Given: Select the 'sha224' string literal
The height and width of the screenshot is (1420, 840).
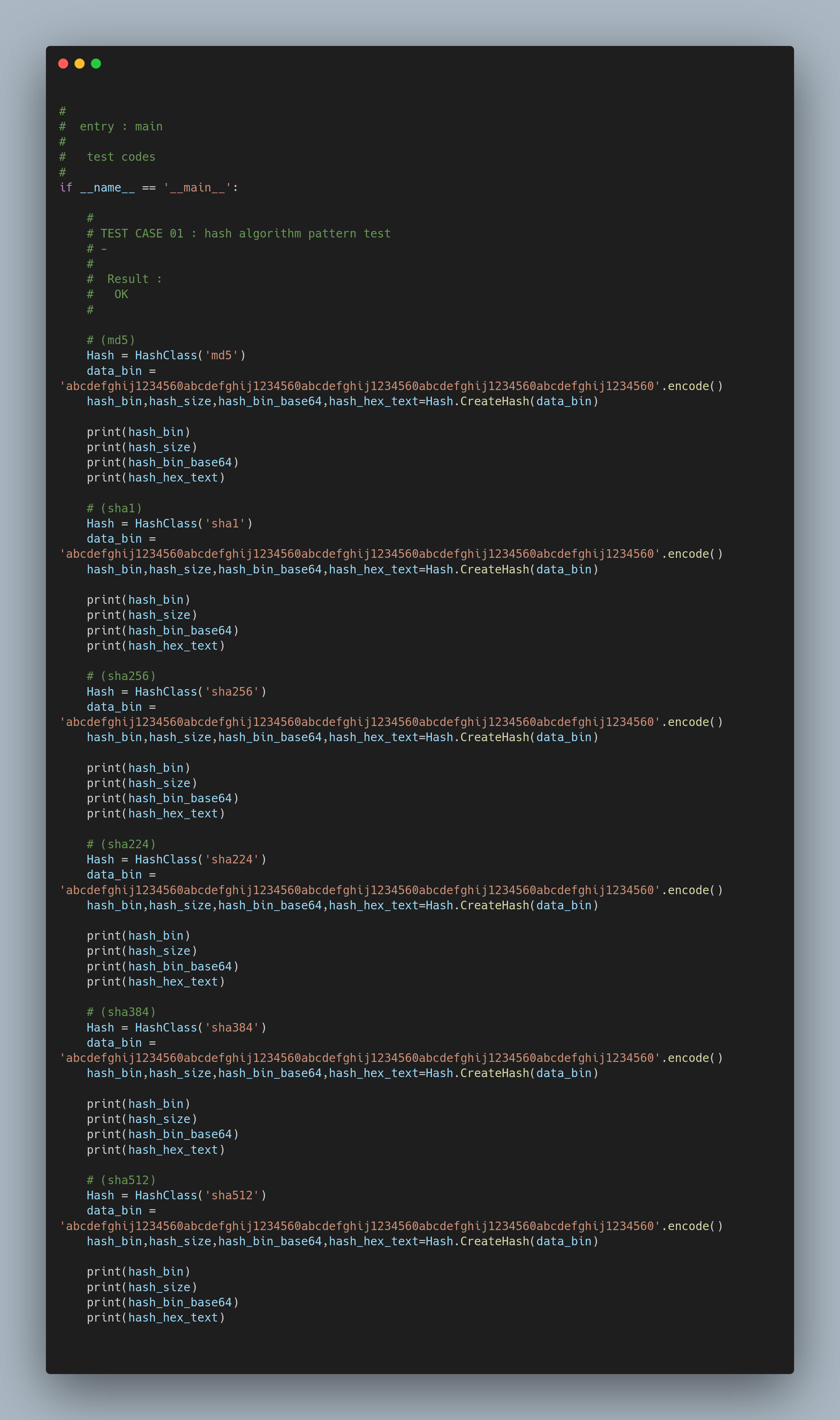Looking at the screenshot, I should pos(235,859).
